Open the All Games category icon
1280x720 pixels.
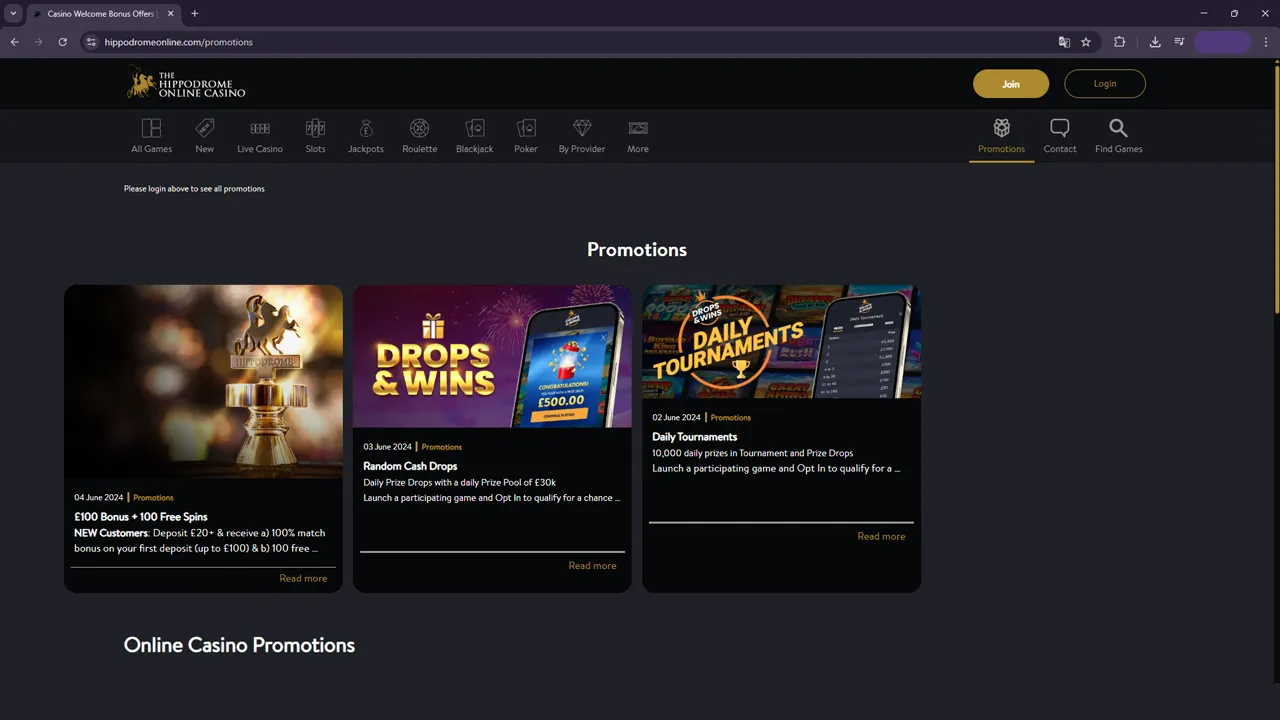tap(151, 129)
